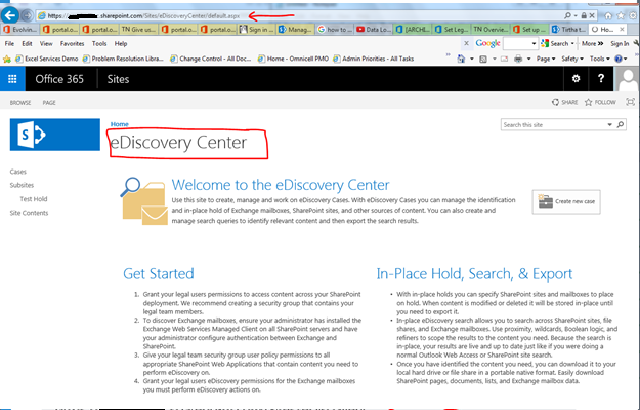Open the browser gear Tools icon

point(633,16)
